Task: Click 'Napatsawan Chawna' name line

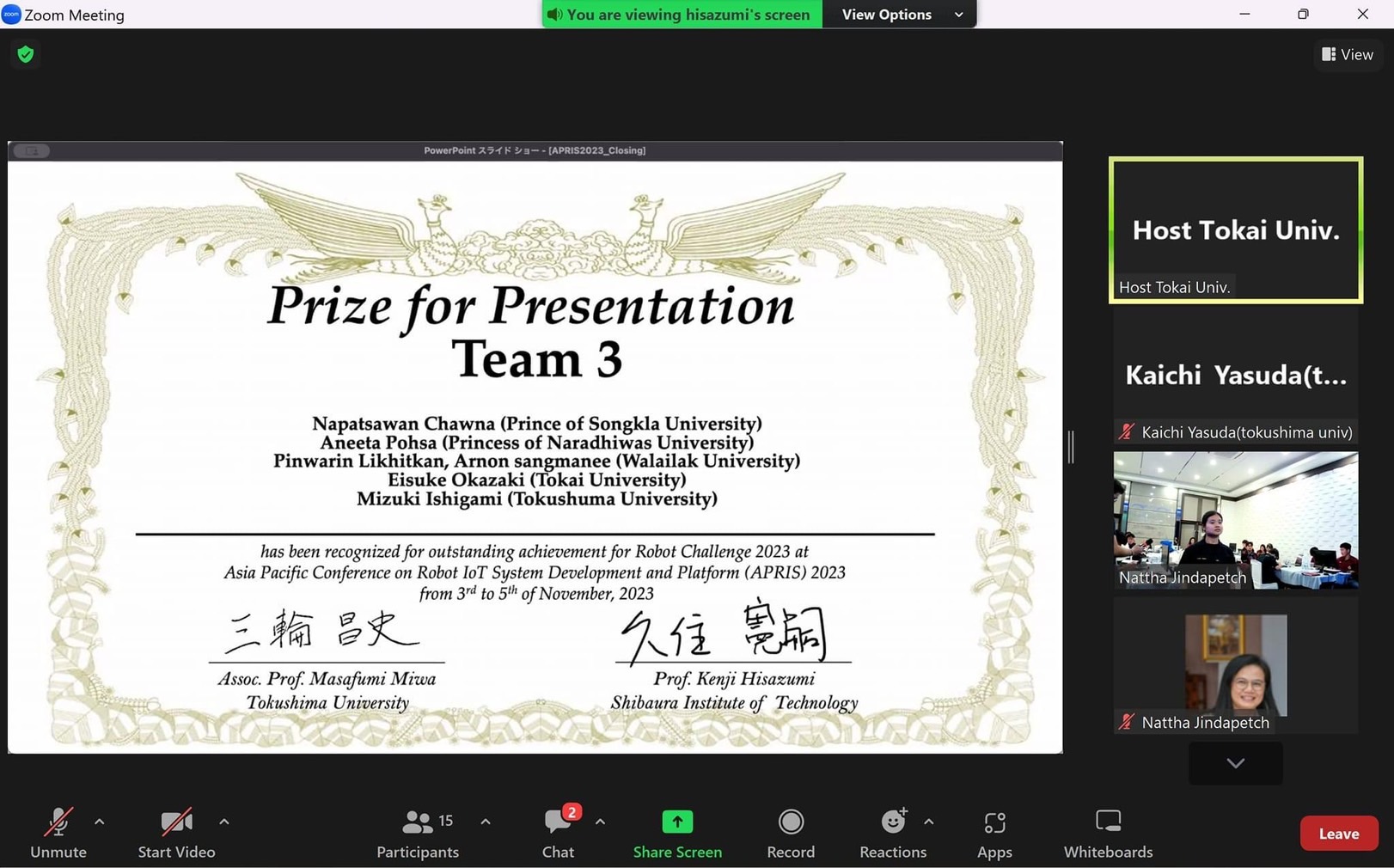Action: (537, 424)
